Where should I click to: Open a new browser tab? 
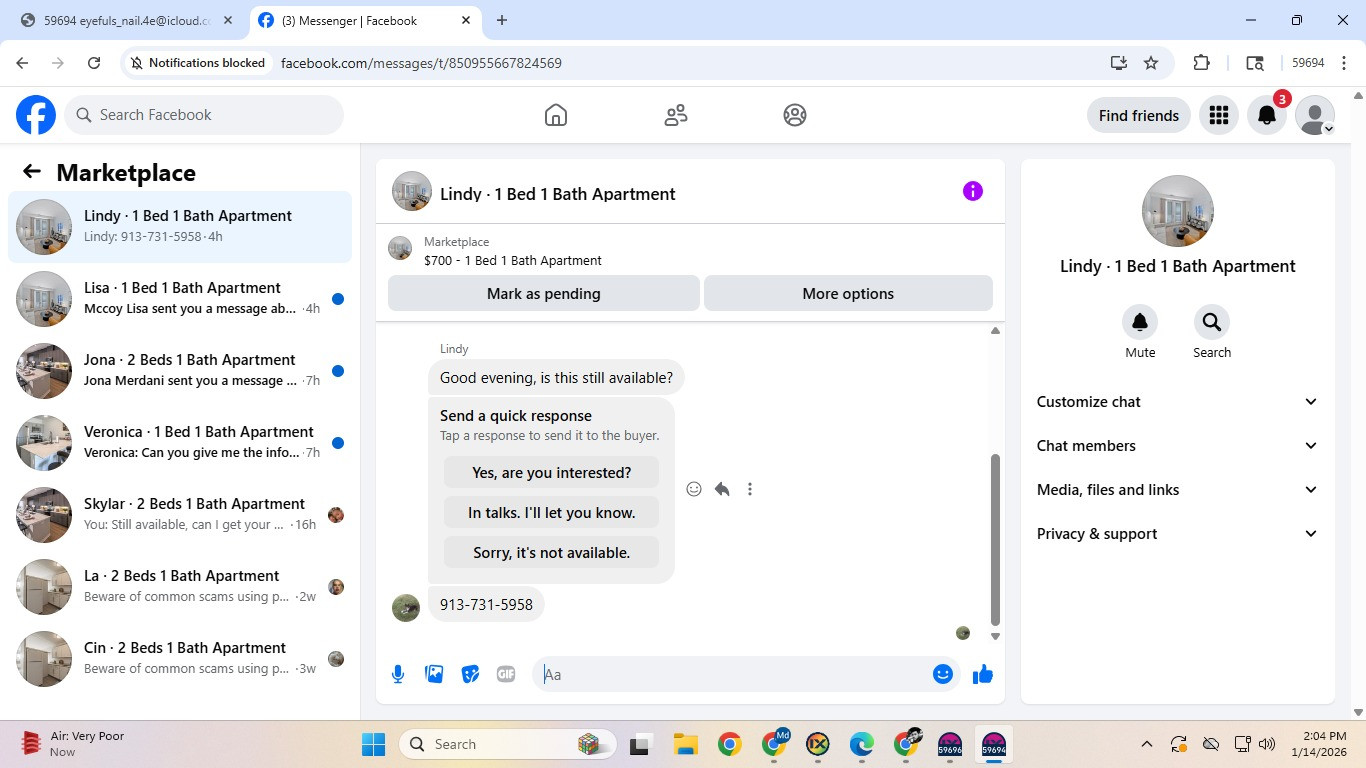(502, 20)
